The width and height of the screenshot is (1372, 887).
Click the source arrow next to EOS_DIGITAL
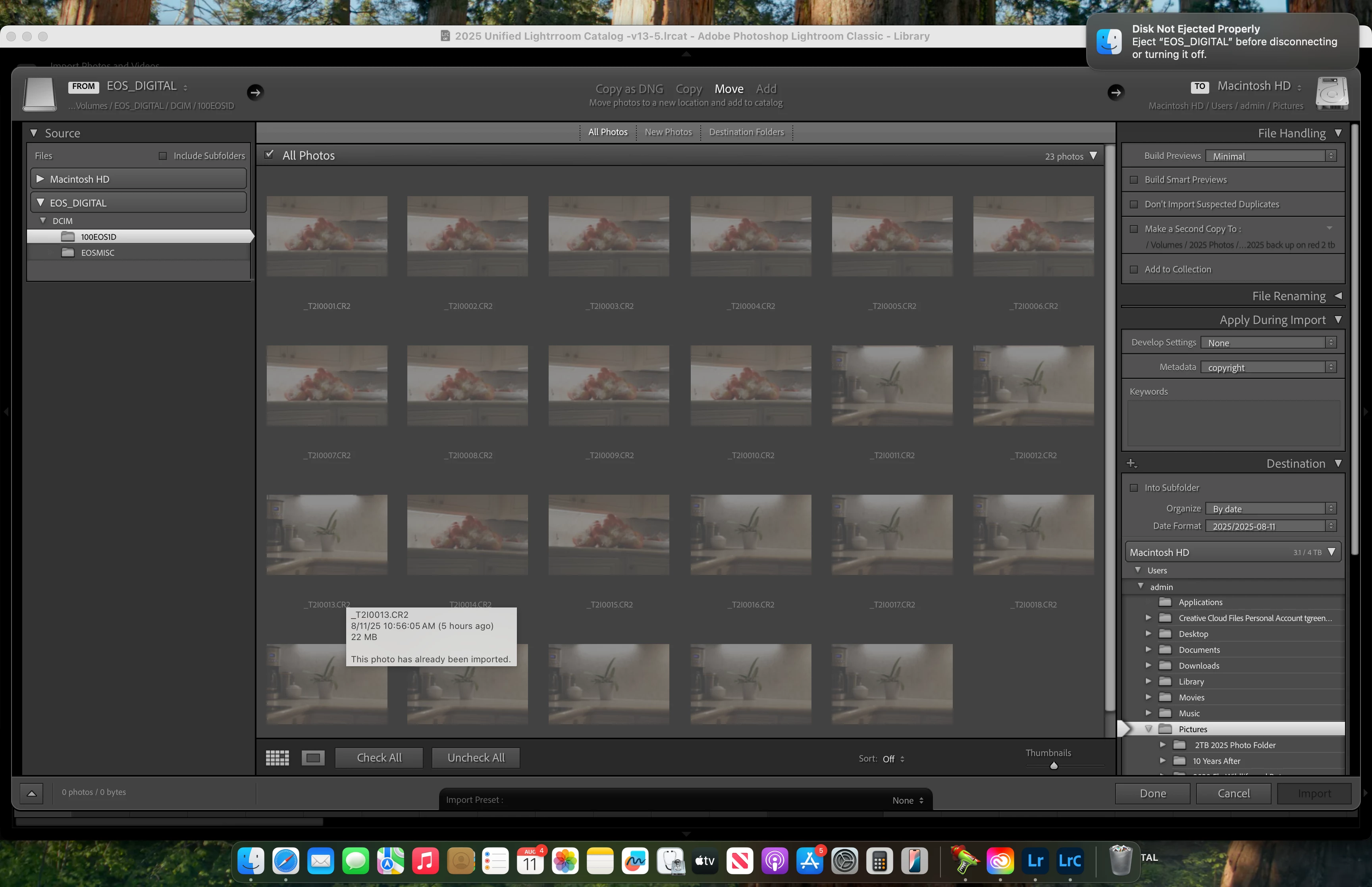coord(255,92)
